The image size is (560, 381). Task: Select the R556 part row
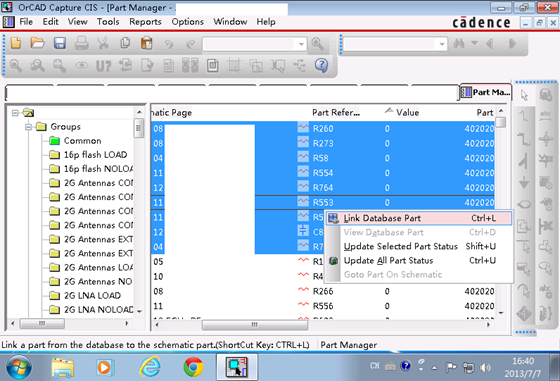click(323, 306)
